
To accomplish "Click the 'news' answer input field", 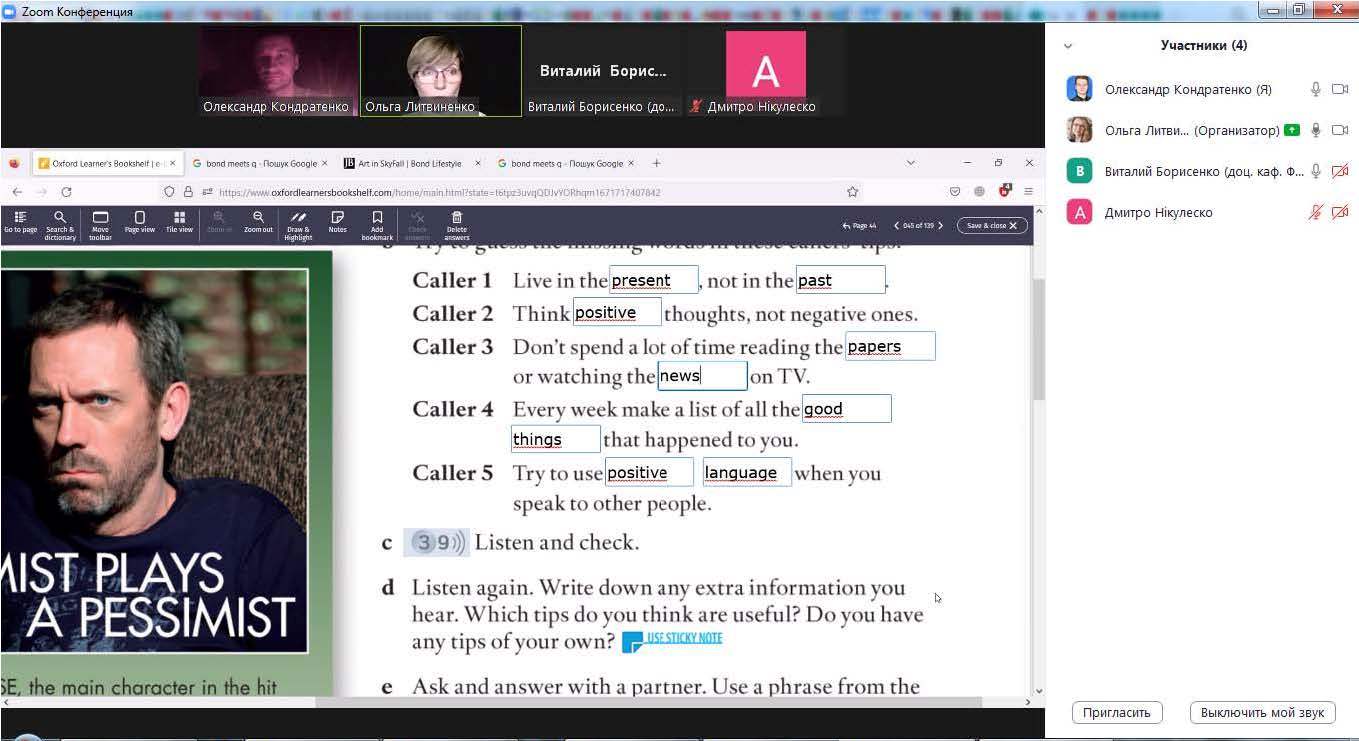I will (x=702, y=376).
